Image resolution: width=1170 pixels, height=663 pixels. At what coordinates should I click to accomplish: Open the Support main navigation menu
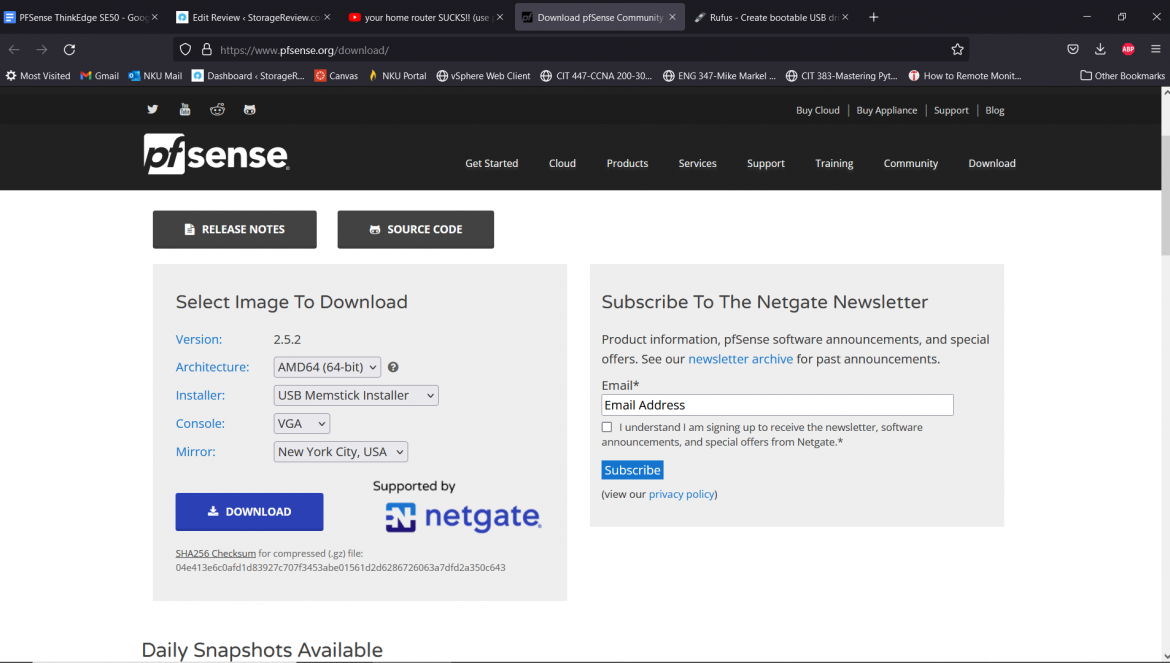click(x=766, y=163)
